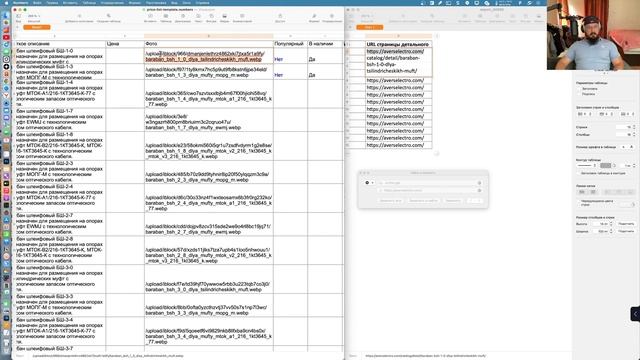Open the Zoom percentage dropdown in left window
Viewport: 640px width, 360px height.
tap(34, 17)
